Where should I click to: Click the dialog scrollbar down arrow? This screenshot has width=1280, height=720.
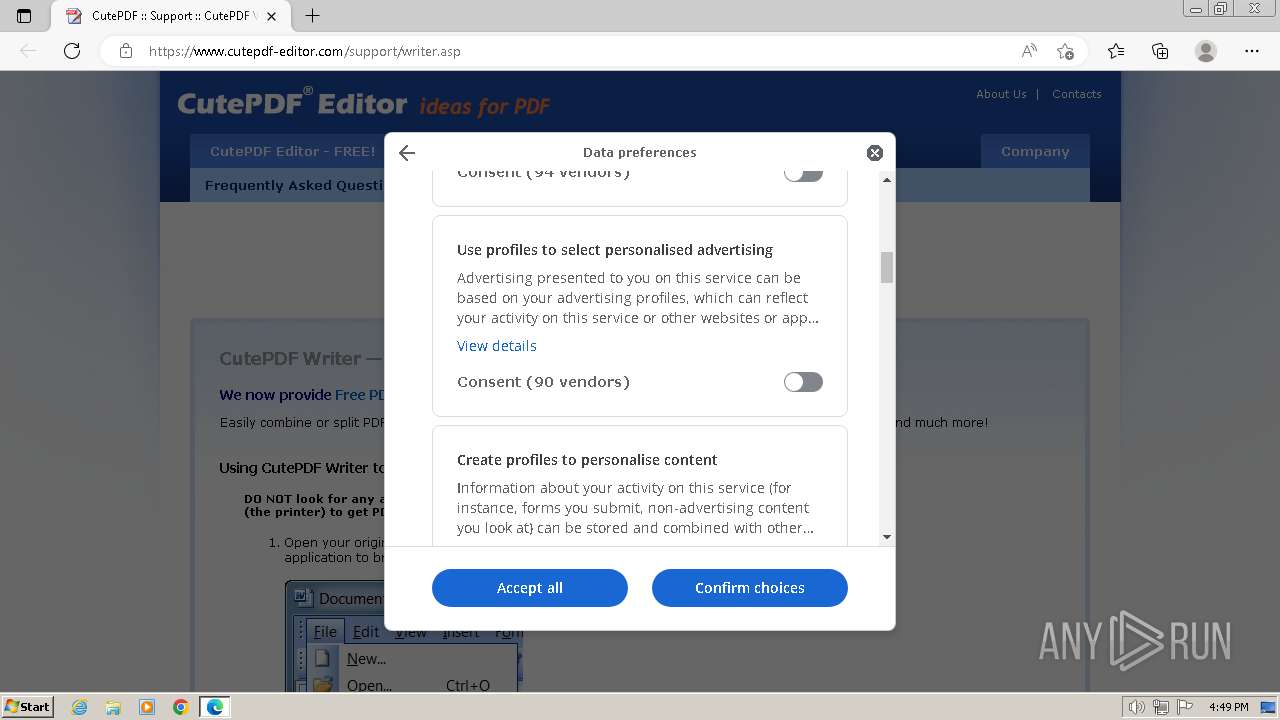[887, 537]
